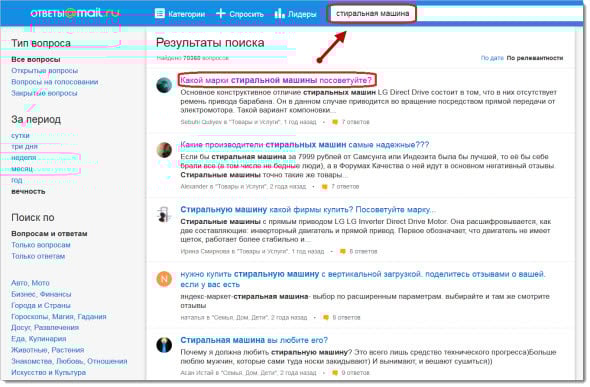The width and height of the screenshot is (590, 387).
Task: Sort results По релевантности
Action: 535,58
